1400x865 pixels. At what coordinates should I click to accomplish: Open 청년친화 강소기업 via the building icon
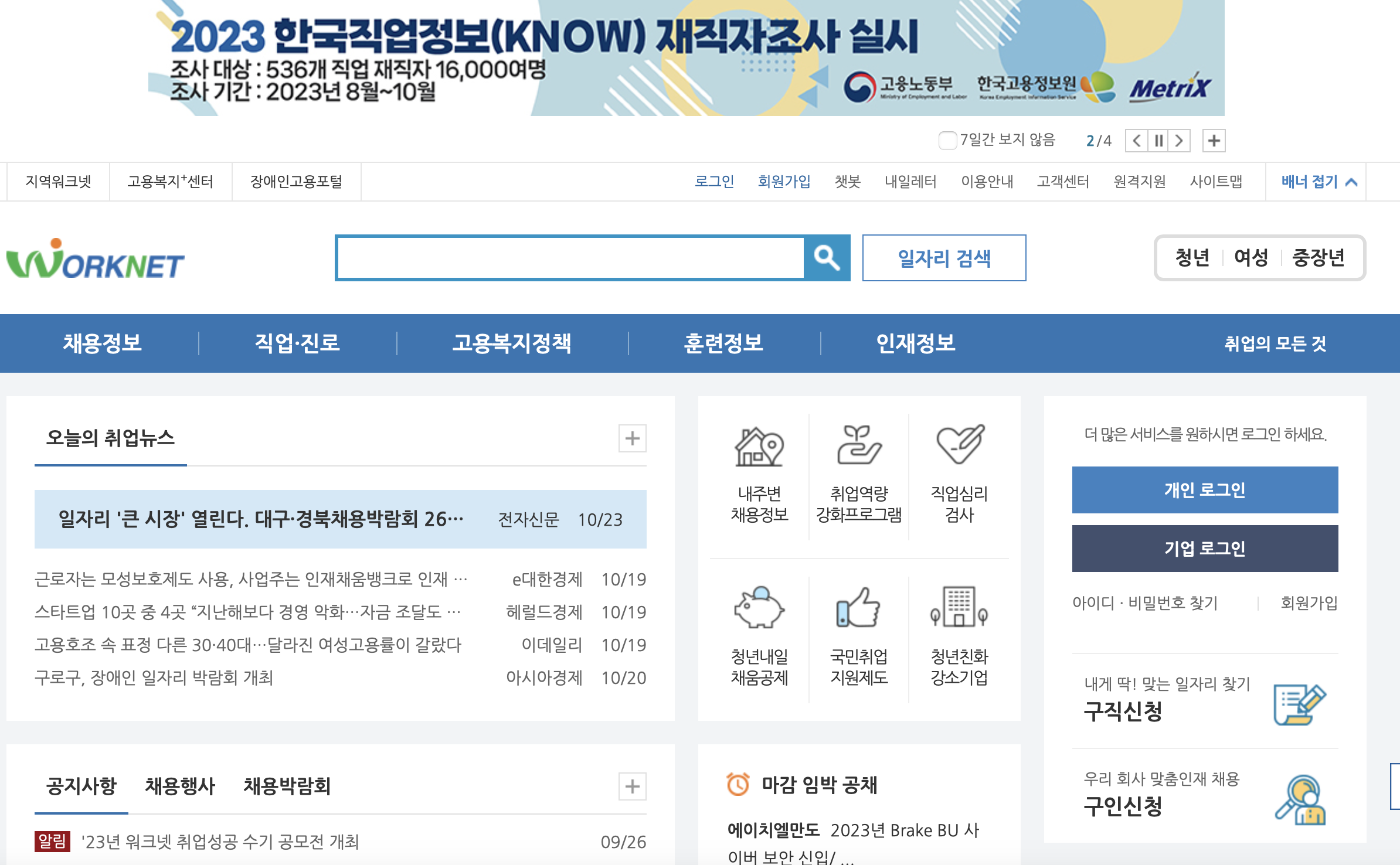(x=957, y=609)
